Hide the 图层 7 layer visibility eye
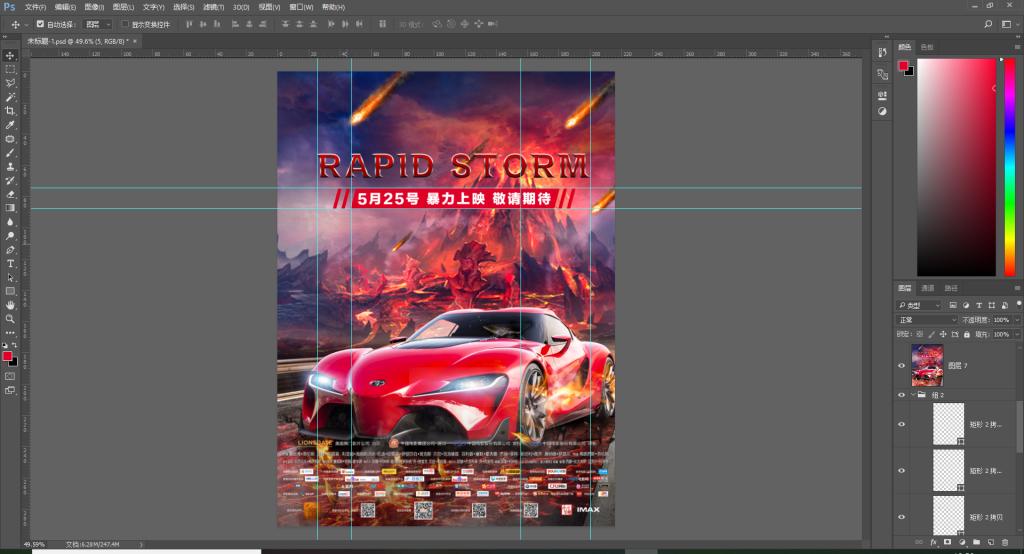The width and height of the screenshot is (1024, 554). (x=902, y=366)
